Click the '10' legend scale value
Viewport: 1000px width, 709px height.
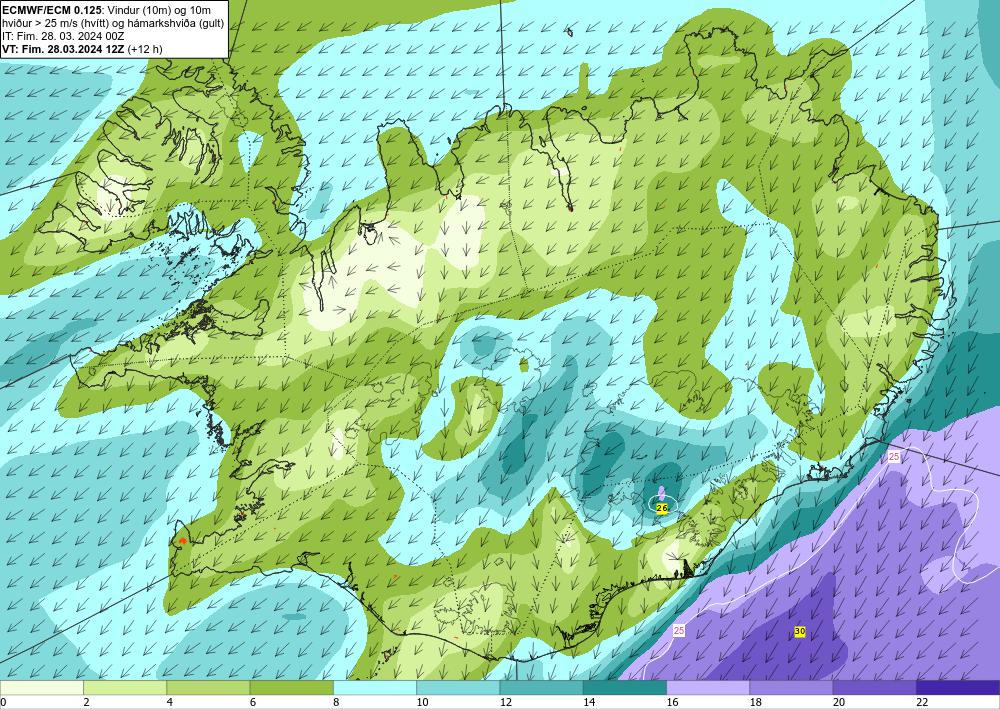click(423, 702)
